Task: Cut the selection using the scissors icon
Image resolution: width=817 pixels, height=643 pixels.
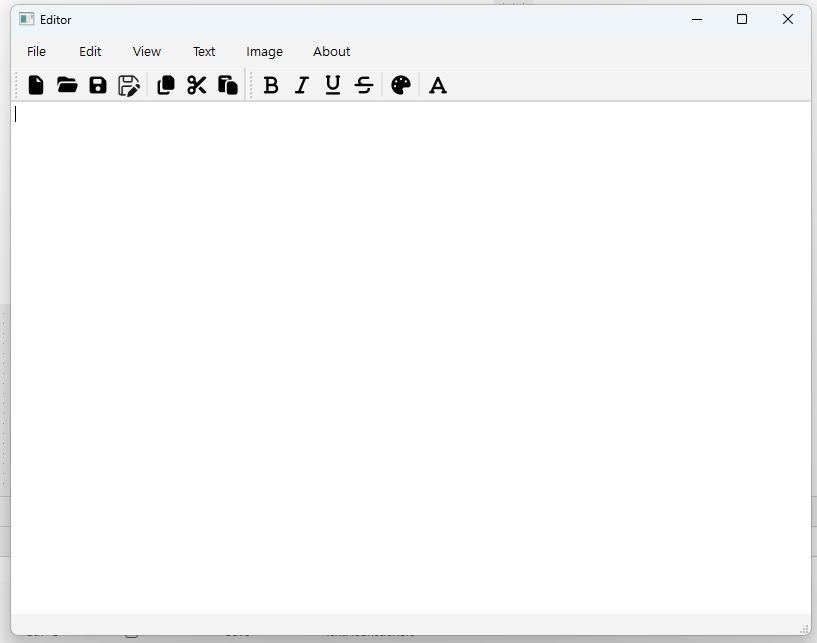Action: 197,86
